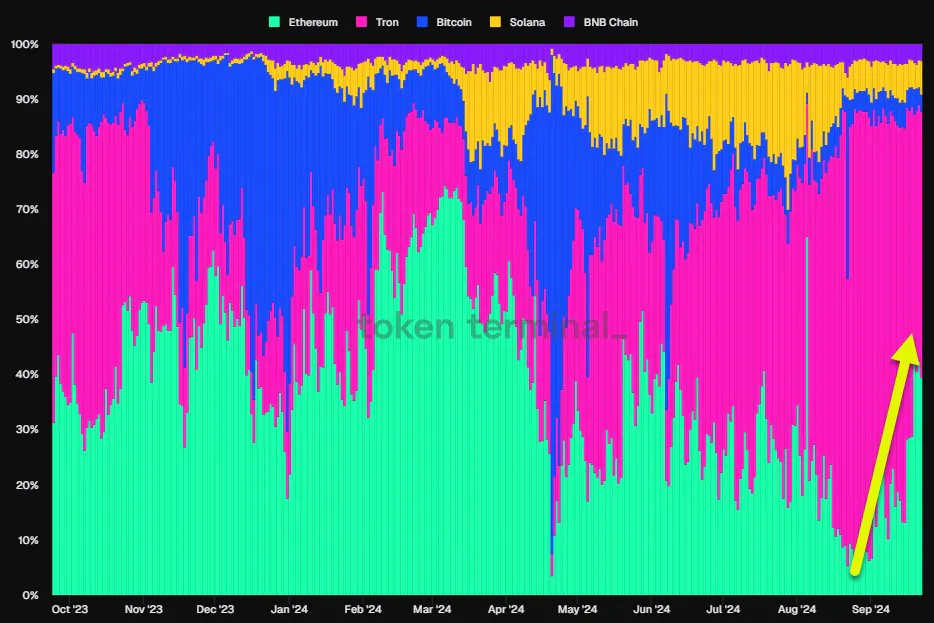Click the "20%" y-axis label

(x=27, y=485)
